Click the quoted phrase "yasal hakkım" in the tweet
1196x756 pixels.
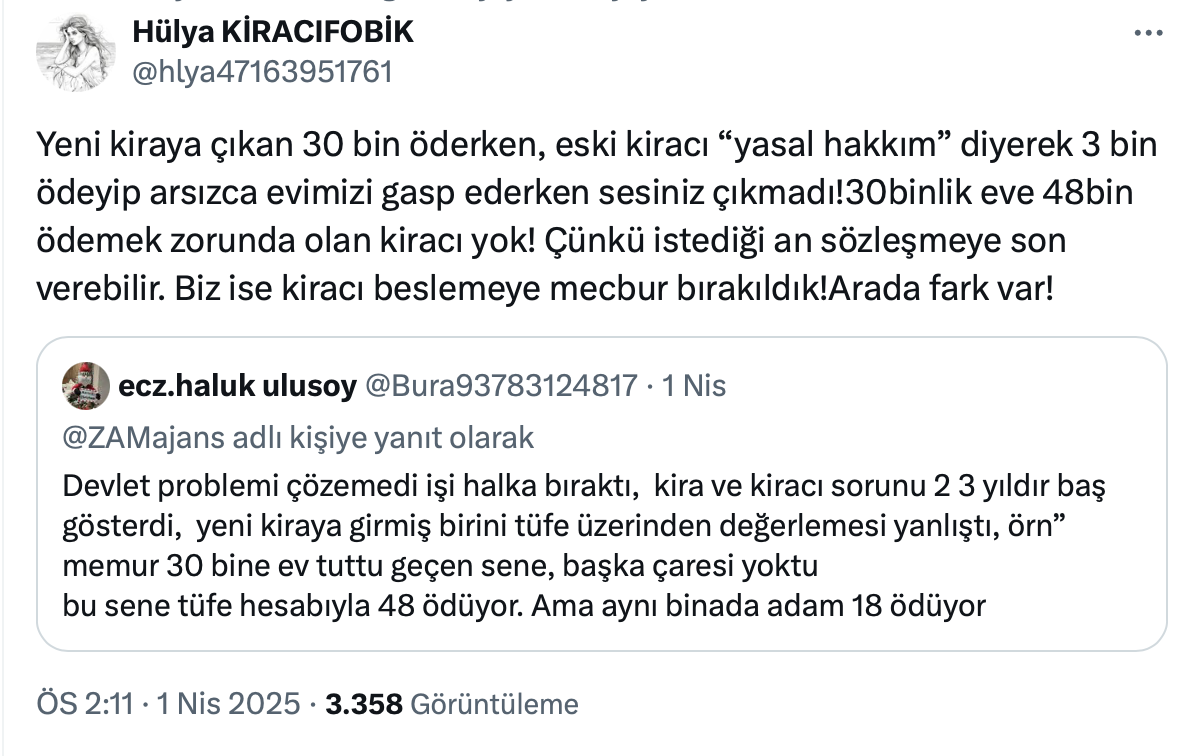[x=835, y=146]
